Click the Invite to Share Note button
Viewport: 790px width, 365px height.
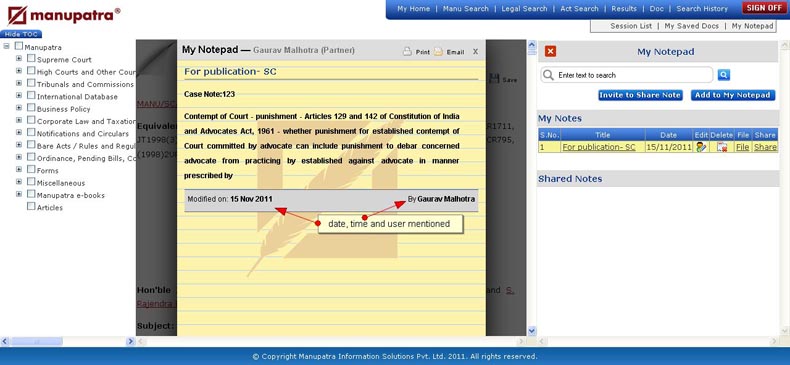(x=640, y=95)
